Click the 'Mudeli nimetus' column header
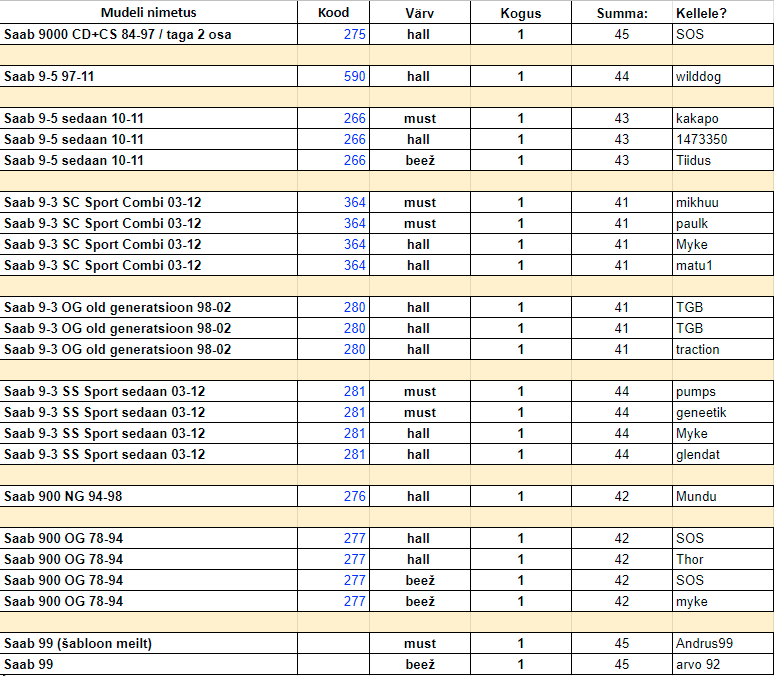This screenshot has width=774, height=676. 149,13
